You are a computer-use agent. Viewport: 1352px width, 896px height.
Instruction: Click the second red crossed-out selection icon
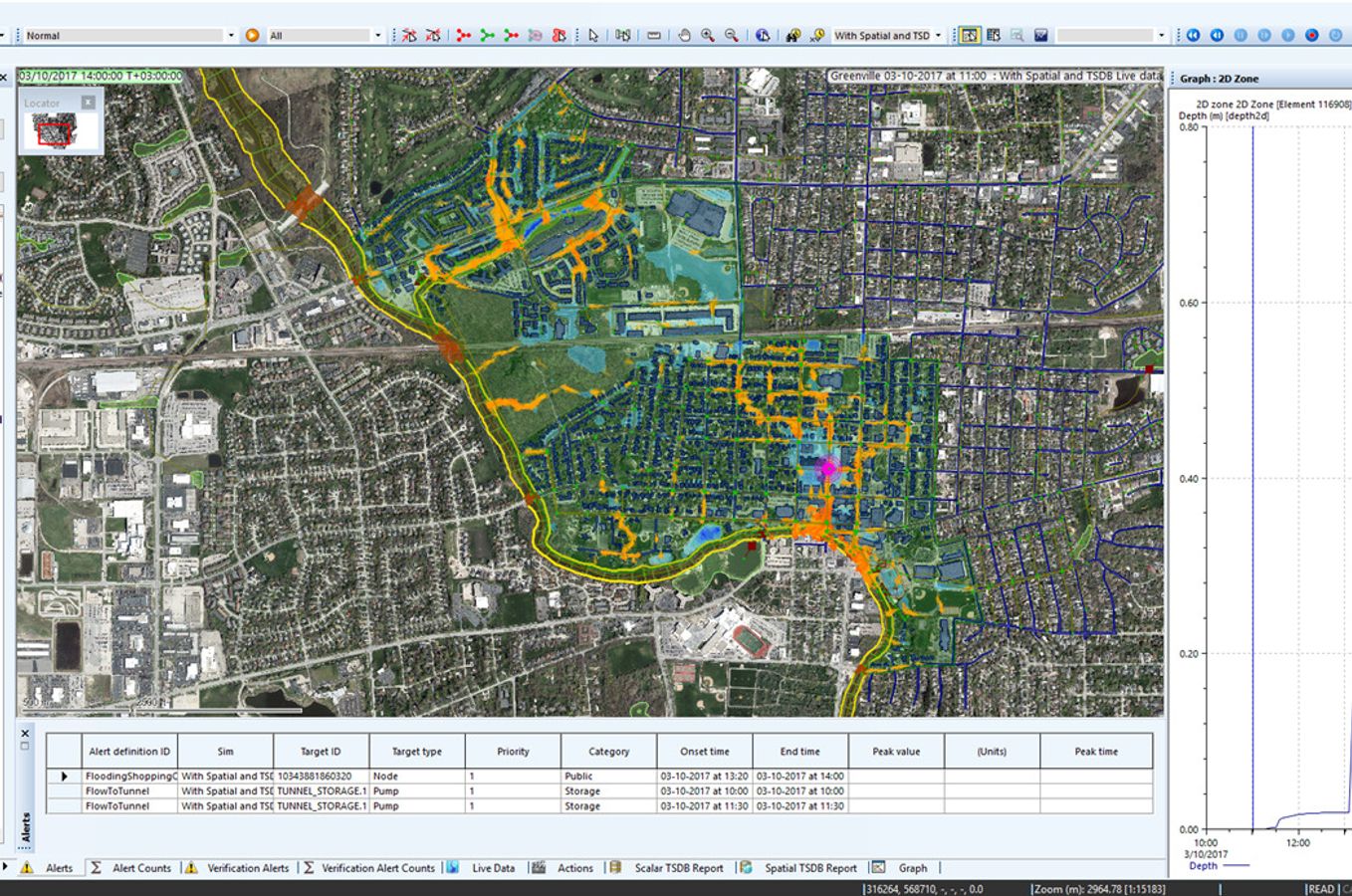click(x=433, y=35)
